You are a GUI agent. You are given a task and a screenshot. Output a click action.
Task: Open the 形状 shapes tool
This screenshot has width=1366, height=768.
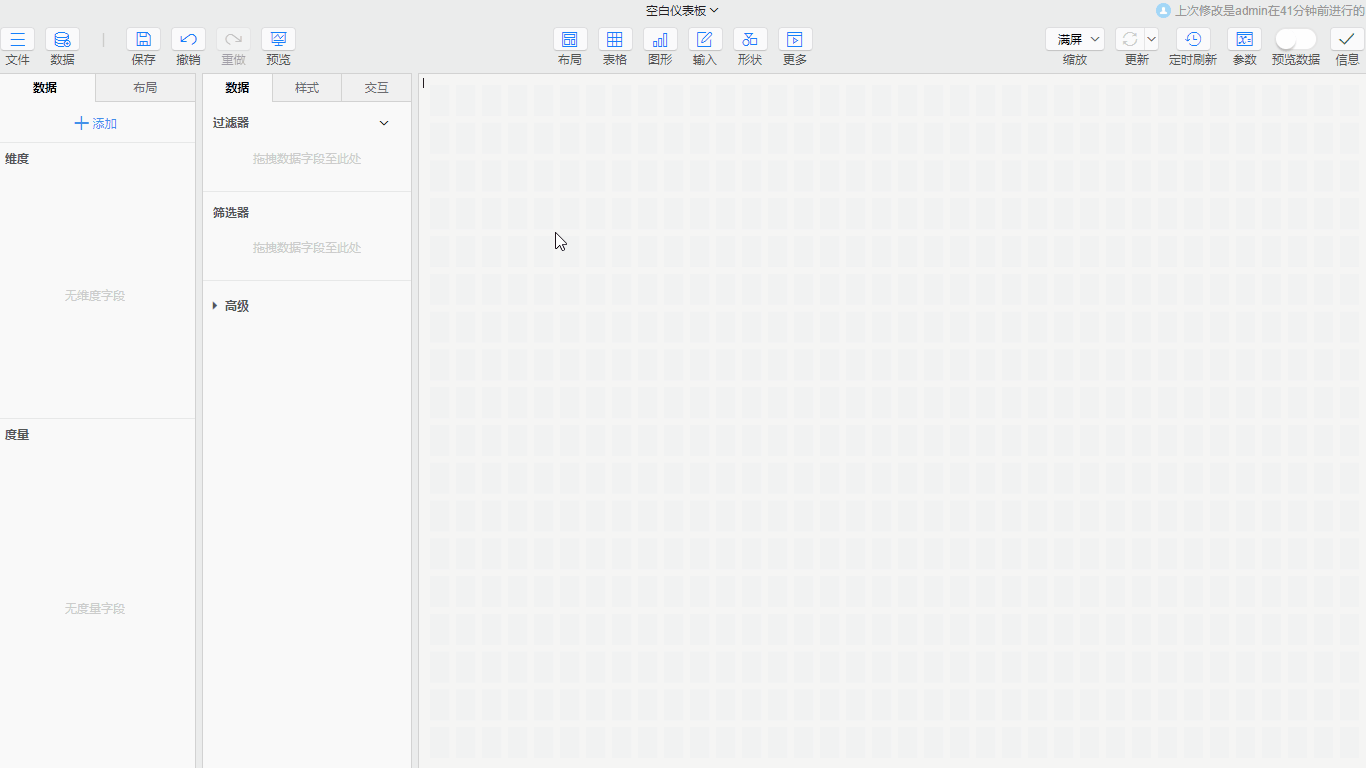(750, 40)
